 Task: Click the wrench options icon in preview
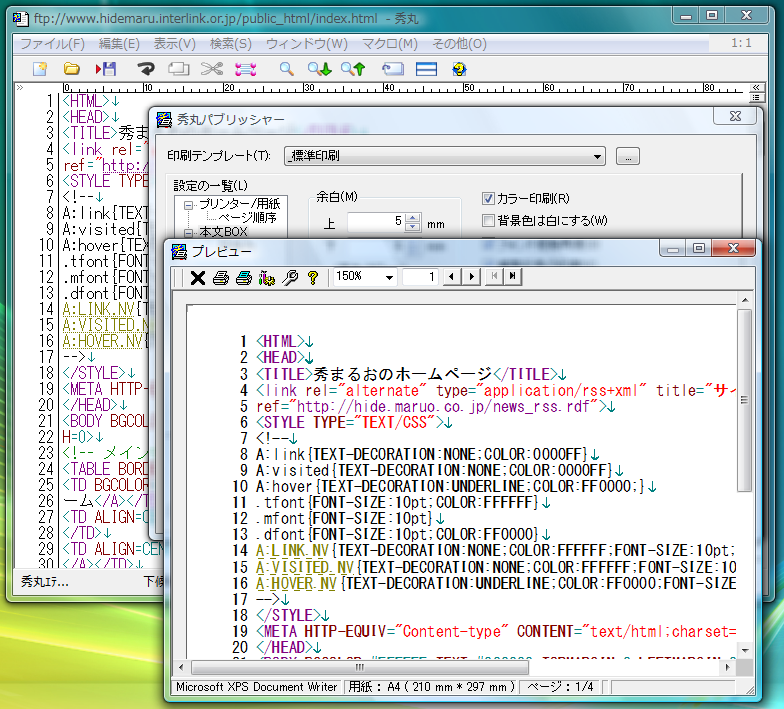[290, 278]
